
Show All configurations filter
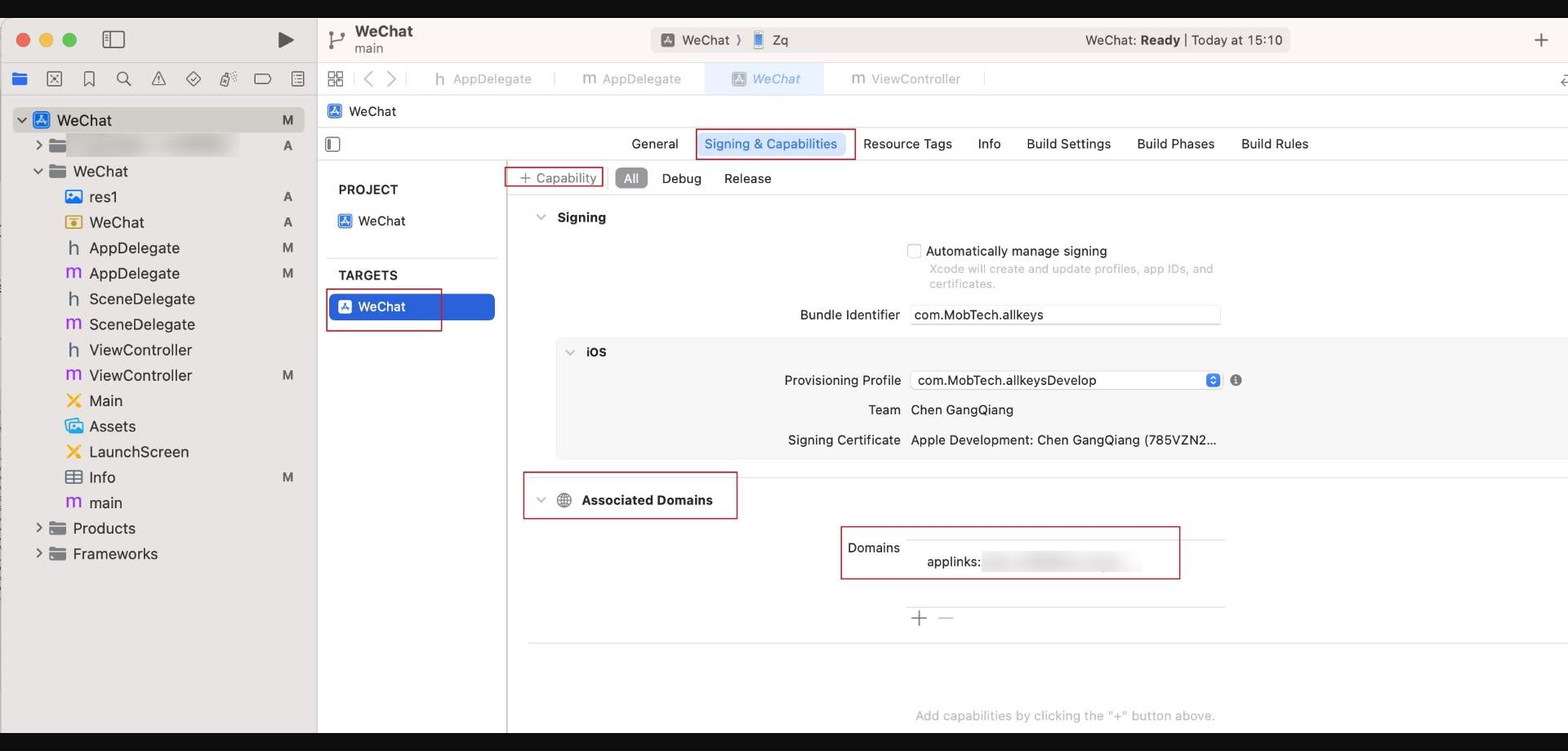point(631,178)
